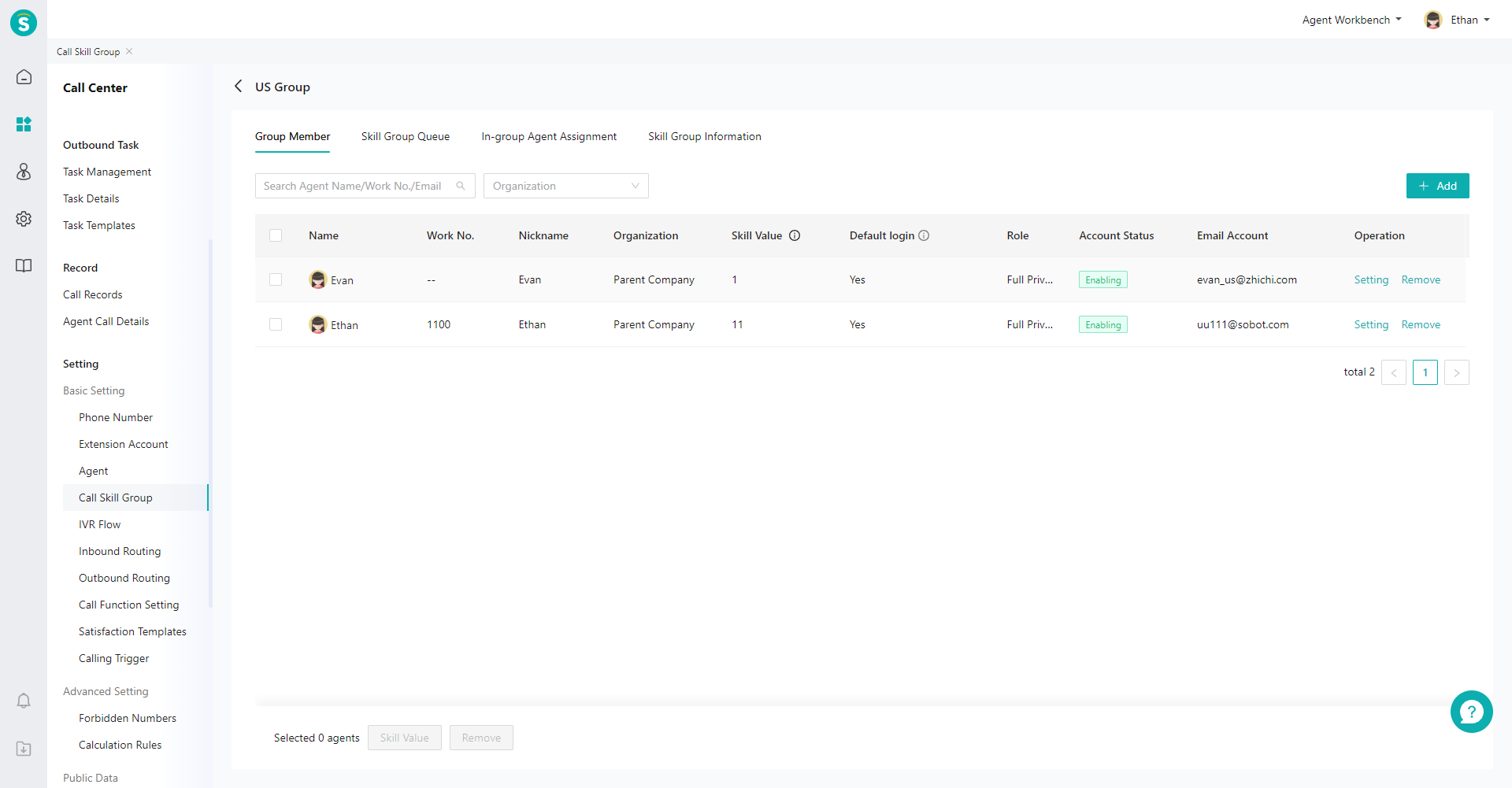1512x788 pixels.
Task: Click the Default login info icon
Action: tap(924, 235)
